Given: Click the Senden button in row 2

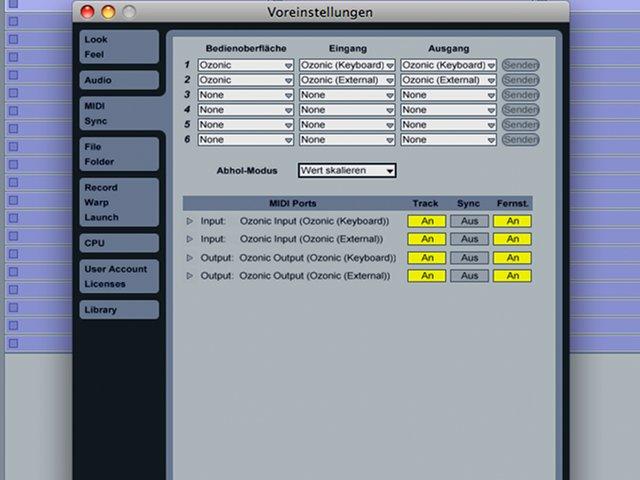Looking at the screenshot, I should click(520, 80).
